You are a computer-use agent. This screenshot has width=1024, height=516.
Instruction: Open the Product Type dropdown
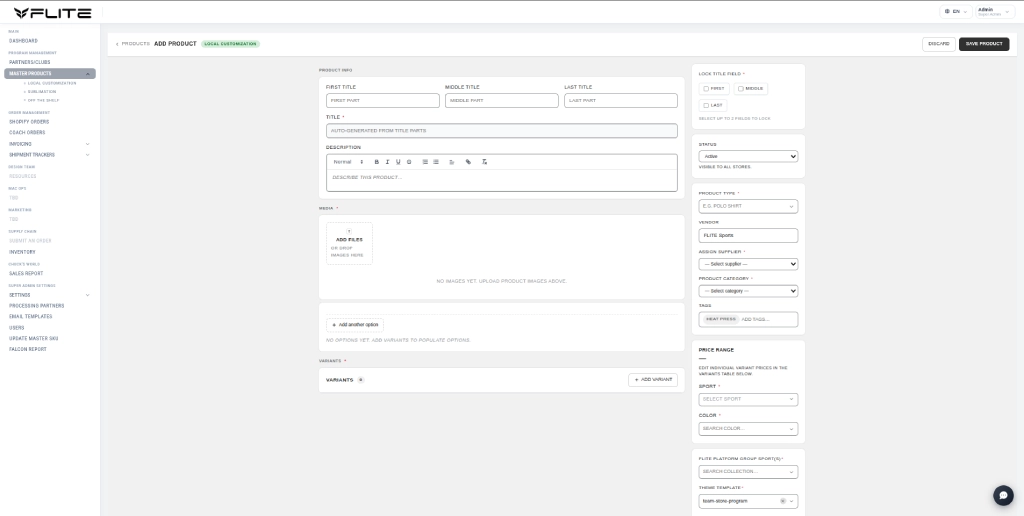pyautogui.click(x=748, y=206)
